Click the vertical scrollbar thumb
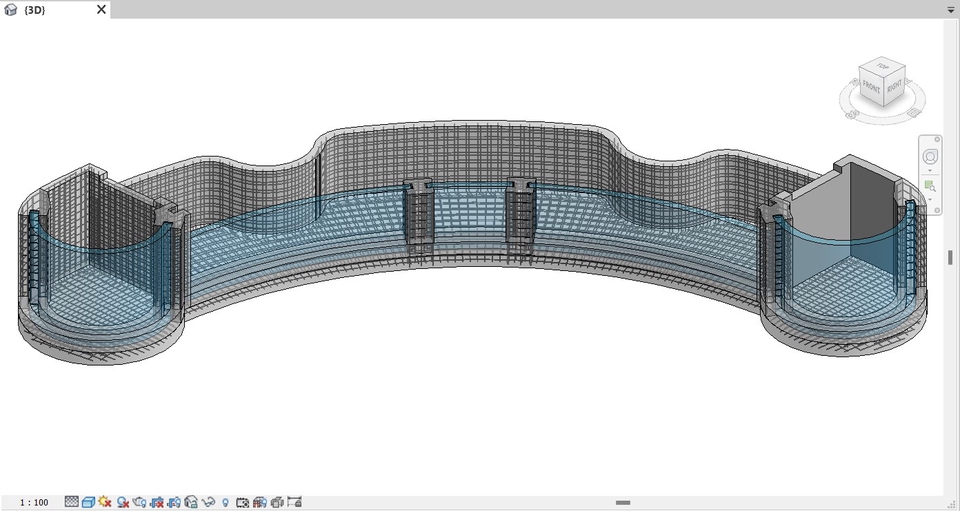This screenshot has height=511, width=960. (951, 258)
